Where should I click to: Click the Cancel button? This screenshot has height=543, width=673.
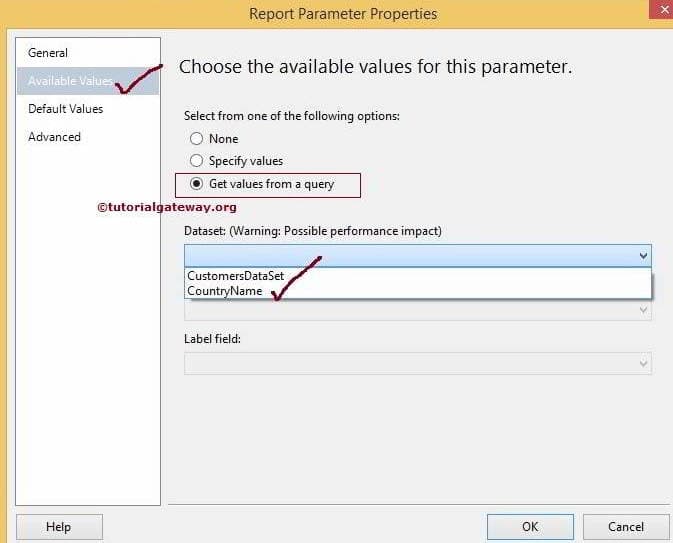(626, 527)
